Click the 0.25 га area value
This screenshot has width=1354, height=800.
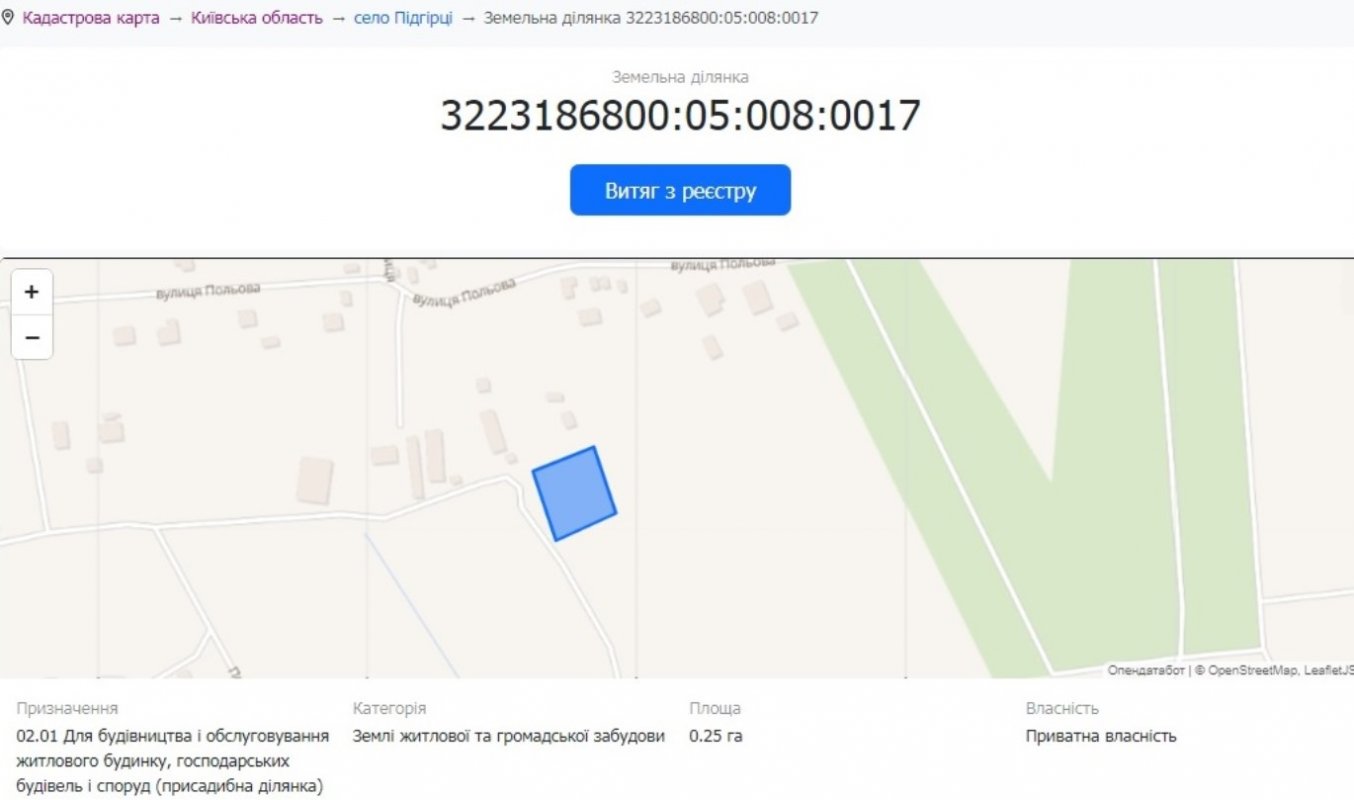point(716,736)
